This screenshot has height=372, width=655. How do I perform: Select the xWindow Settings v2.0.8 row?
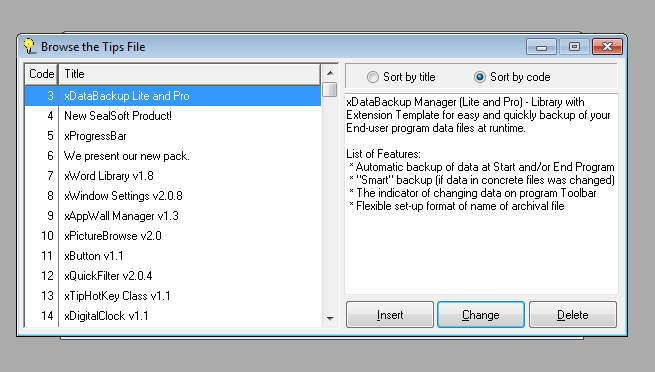173,196
